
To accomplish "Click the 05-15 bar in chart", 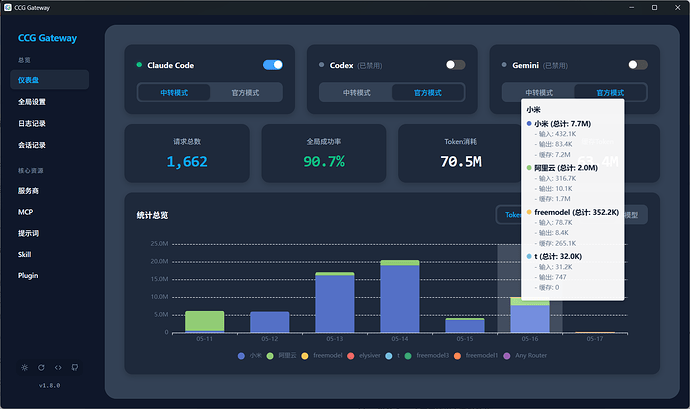I will pos(465,325).
